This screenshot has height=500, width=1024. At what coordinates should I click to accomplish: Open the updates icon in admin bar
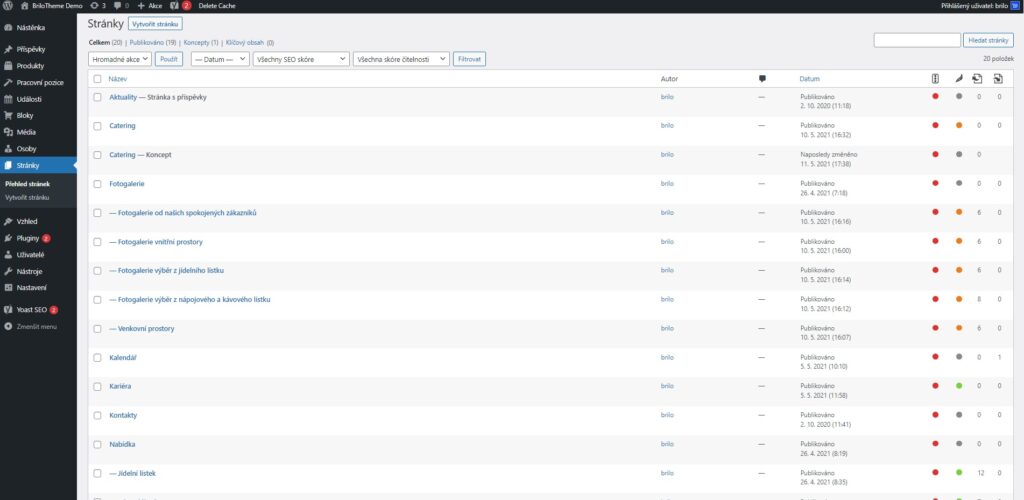(97, 6)
